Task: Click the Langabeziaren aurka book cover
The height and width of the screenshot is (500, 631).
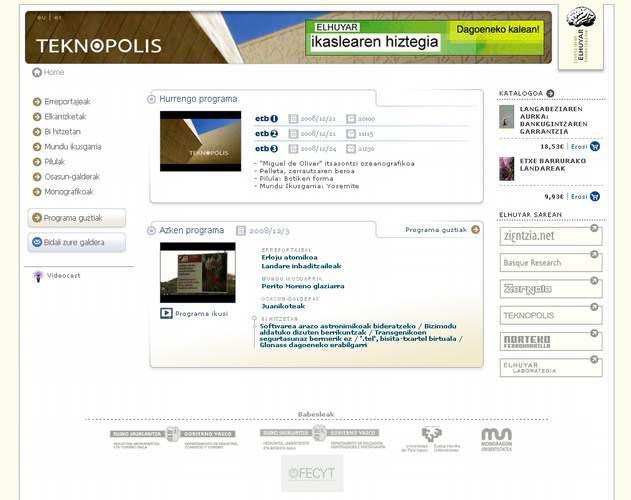Action: click(507, 117)
